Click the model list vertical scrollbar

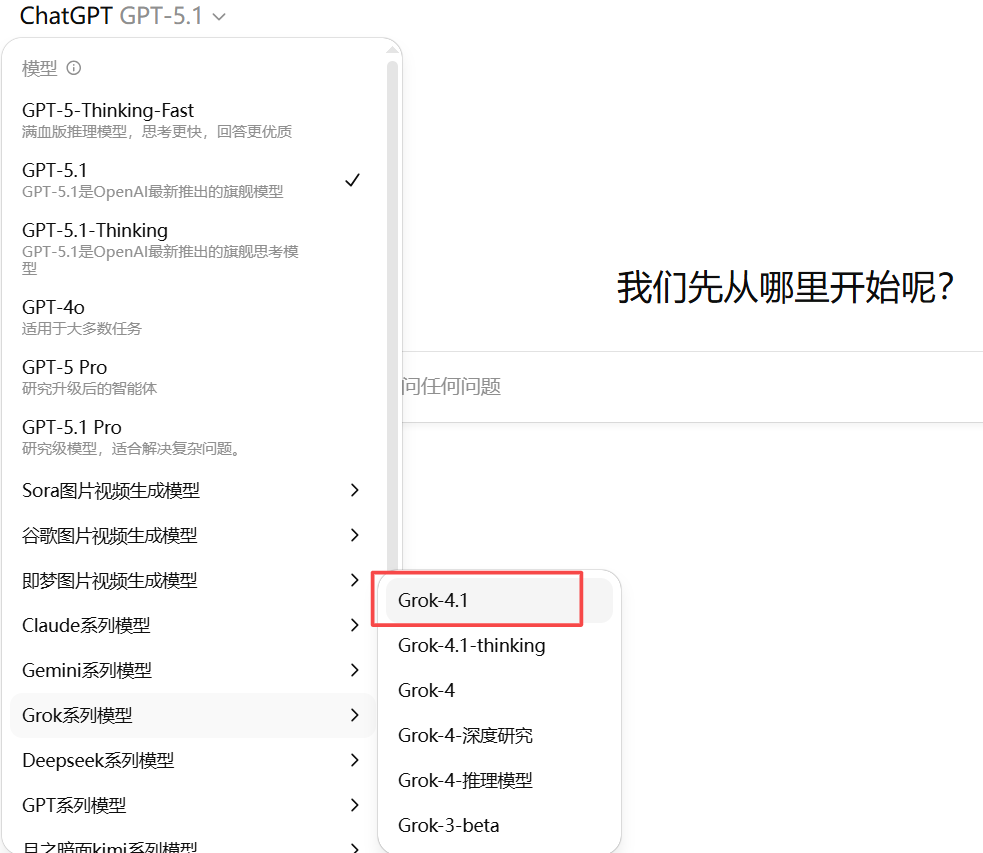coord(392,315)
